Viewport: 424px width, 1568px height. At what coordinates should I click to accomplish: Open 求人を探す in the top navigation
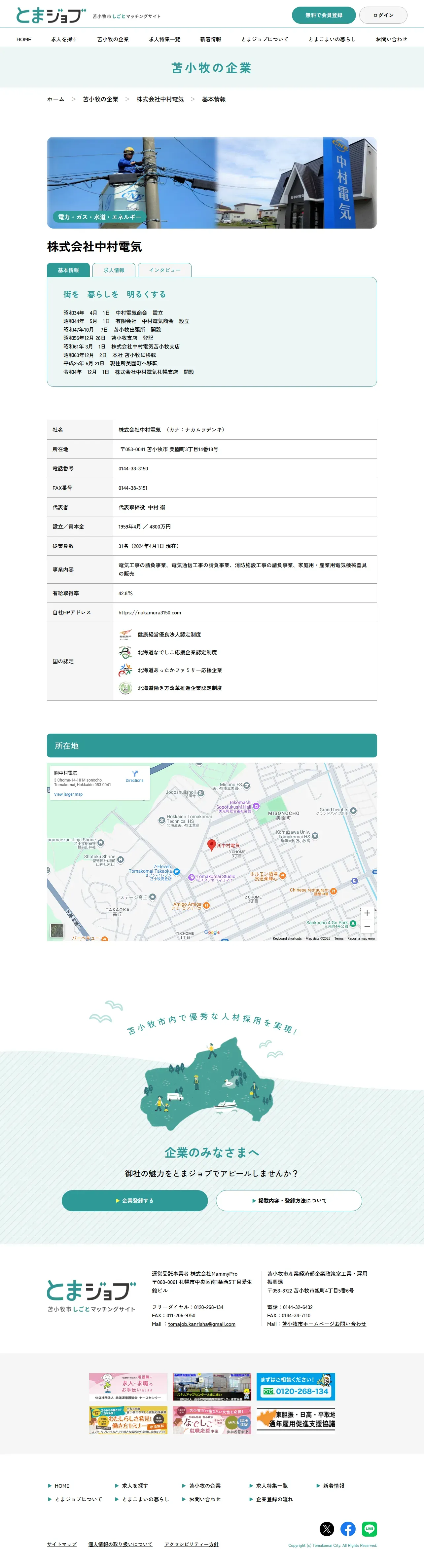click(64, 40)
